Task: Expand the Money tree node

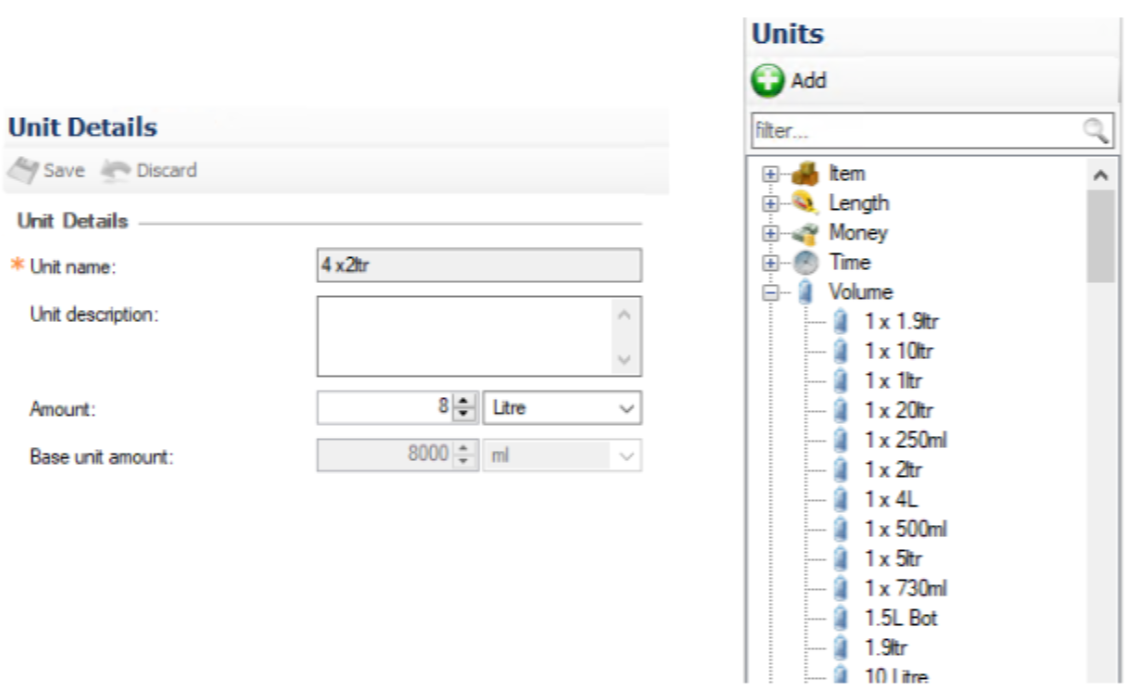Action: click(770, 234)
